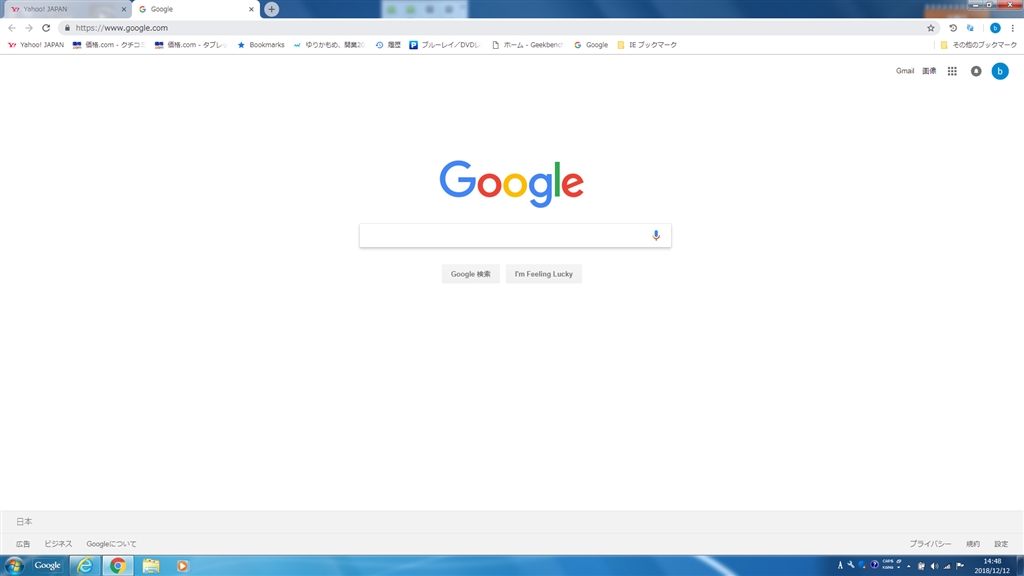
Task: Select the Google tab
Action: coord(196,9)
